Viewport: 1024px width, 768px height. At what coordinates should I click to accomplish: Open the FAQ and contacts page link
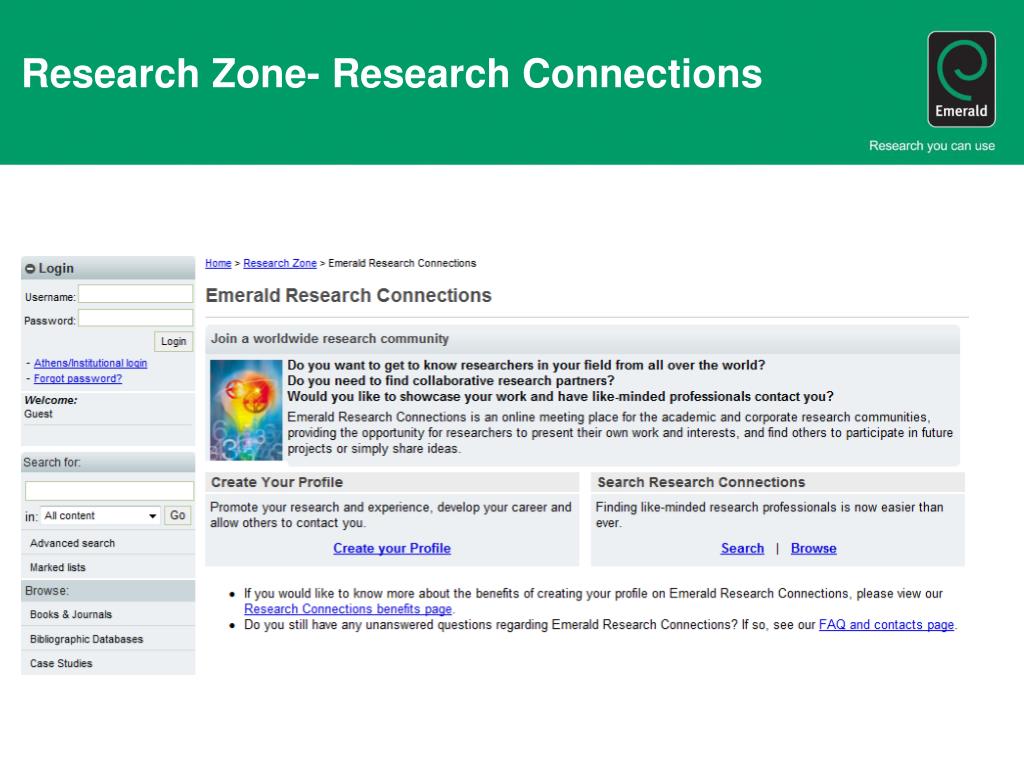pyautogui.click(x=886, y=624)
